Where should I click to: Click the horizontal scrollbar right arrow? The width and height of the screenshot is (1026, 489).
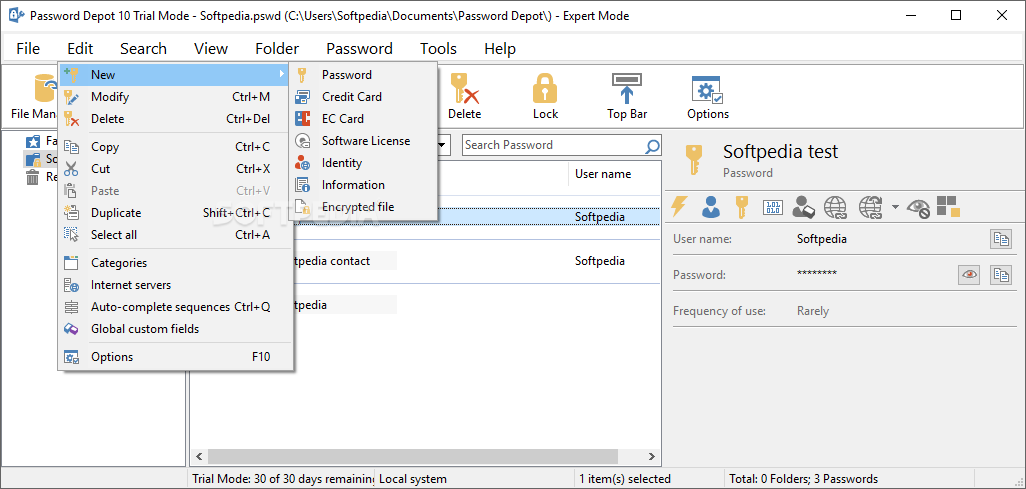651,456
